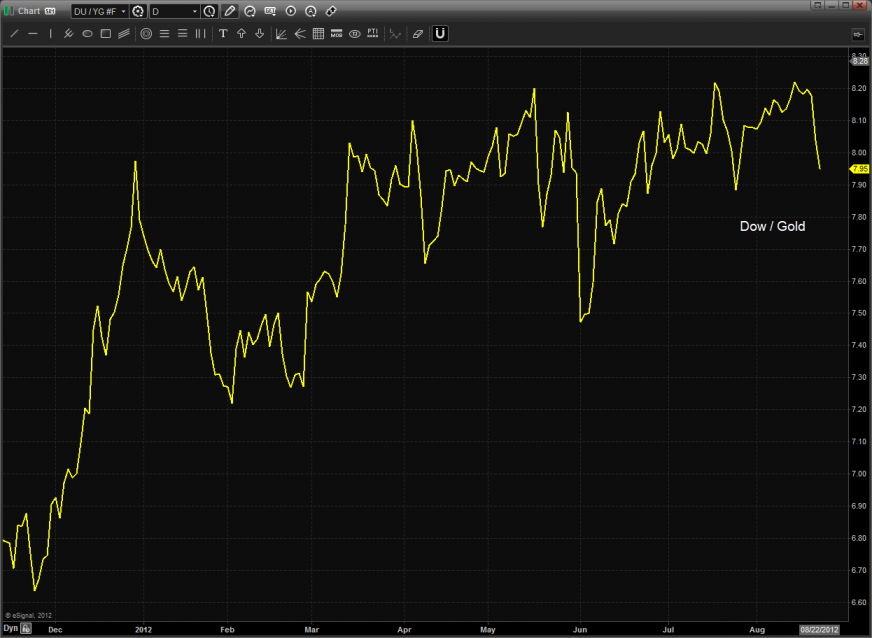This screenshot has width=872, height=638.
Task: Click the 08/22/2012 date label
Action: click(819, 630)
